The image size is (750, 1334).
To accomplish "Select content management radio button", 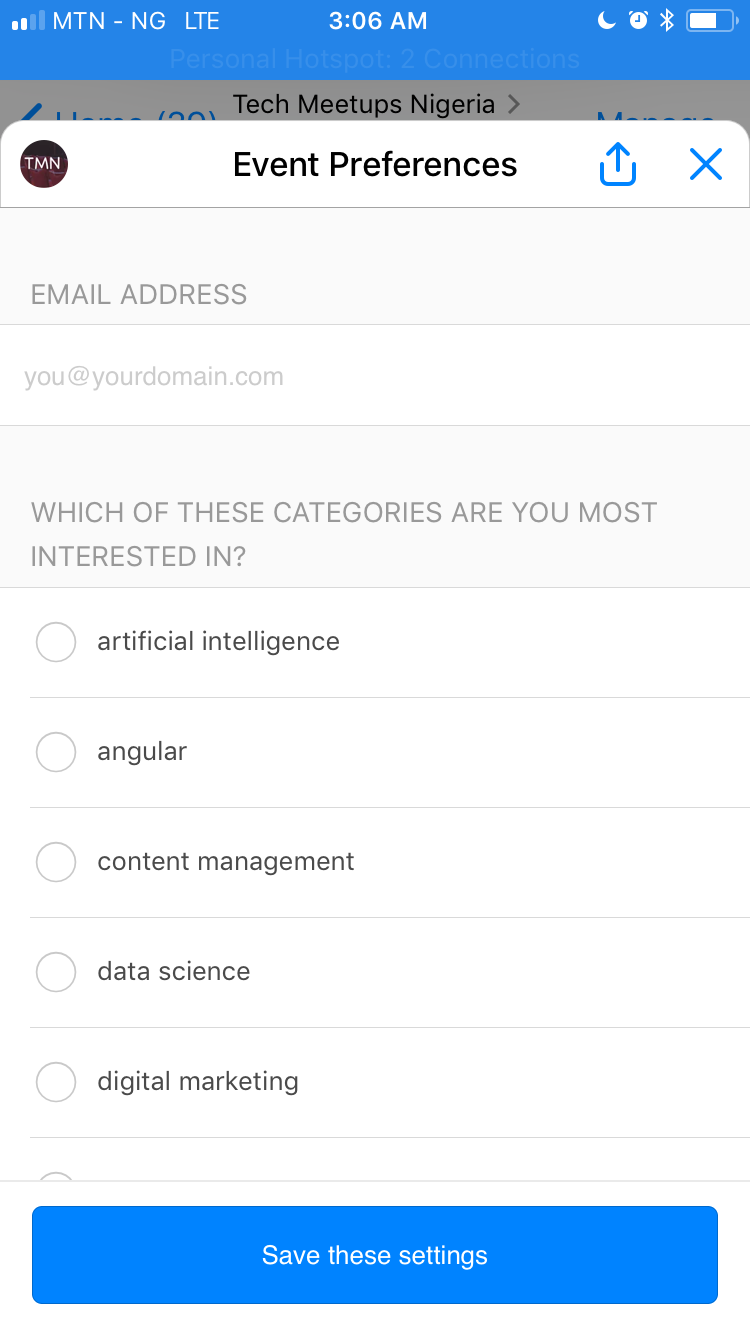I will coord(56,862).
